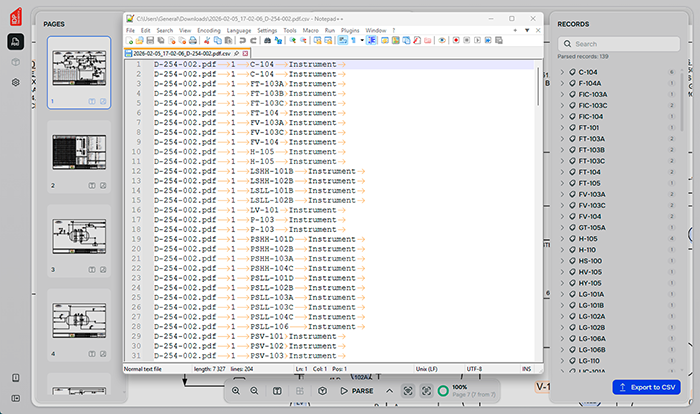Open the settings gear in left sidebar
The image size is (700, 414).
pos(16,82)
